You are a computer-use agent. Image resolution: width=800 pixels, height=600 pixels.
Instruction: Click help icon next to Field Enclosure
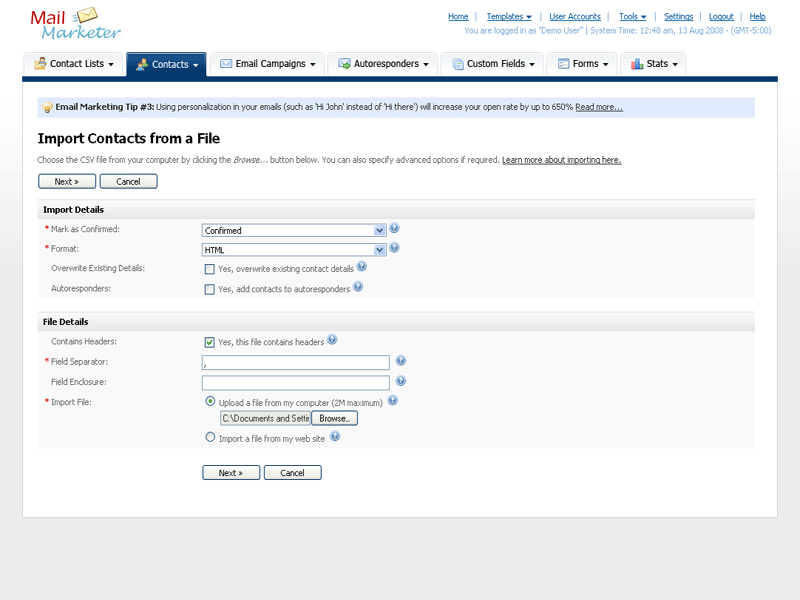[x=400, y=381]
